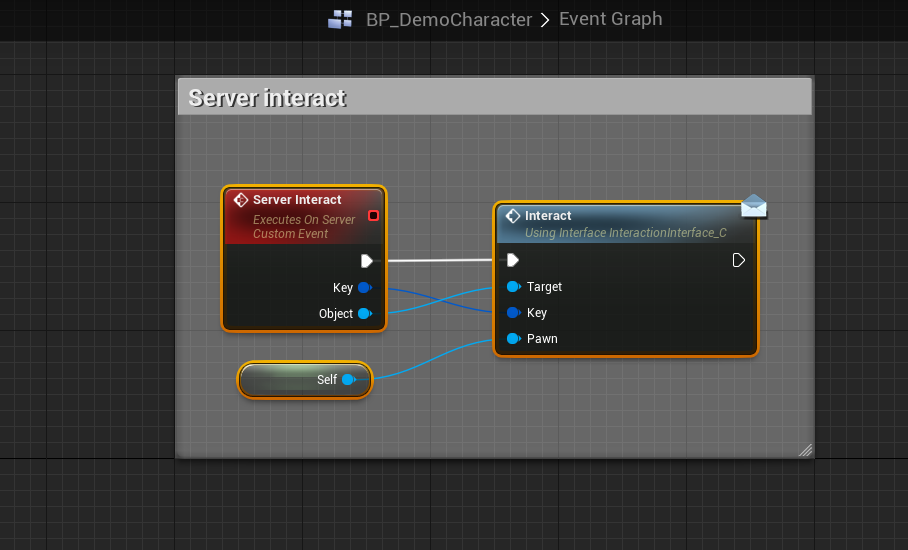Click the Blueprint icon beside BP_DemoCharacter
The image size is (908, 550).
340,19
